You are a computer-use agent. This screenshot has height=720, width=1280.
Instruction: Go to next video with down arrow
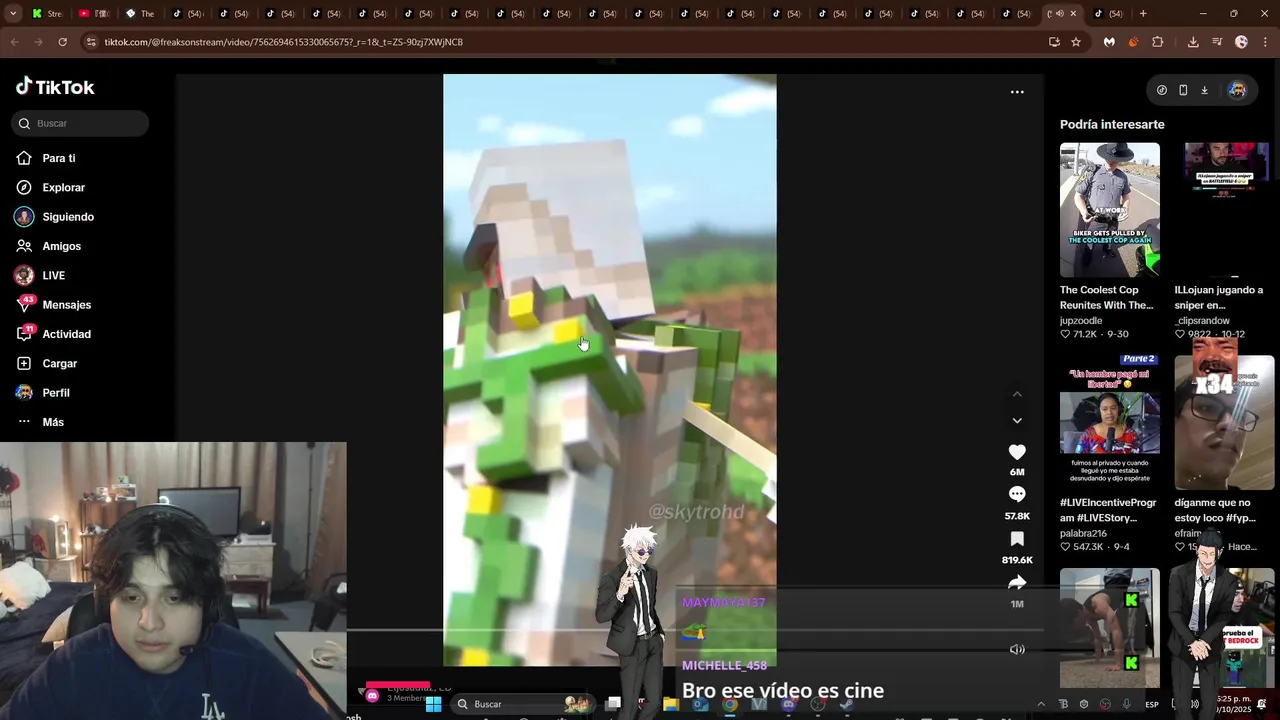pos(1017,420)
